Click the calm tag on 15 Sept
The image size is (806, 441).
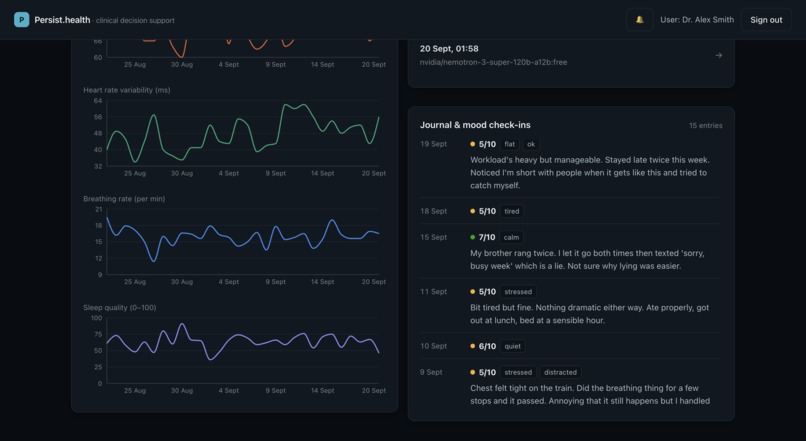[511, 237]
